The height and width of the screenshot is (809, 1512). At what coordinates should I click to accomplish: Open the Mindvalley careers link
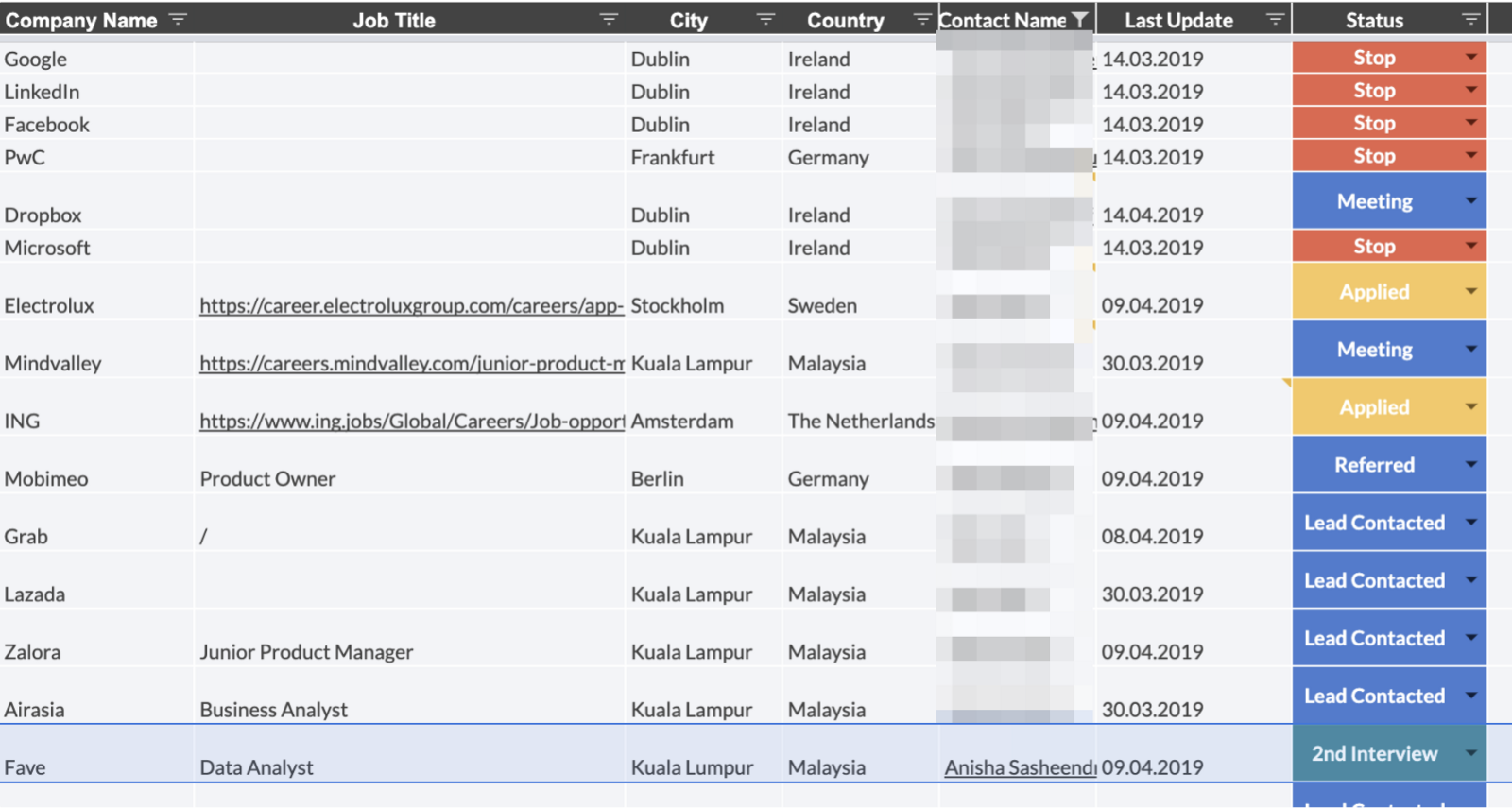click(x=411, y=363)
